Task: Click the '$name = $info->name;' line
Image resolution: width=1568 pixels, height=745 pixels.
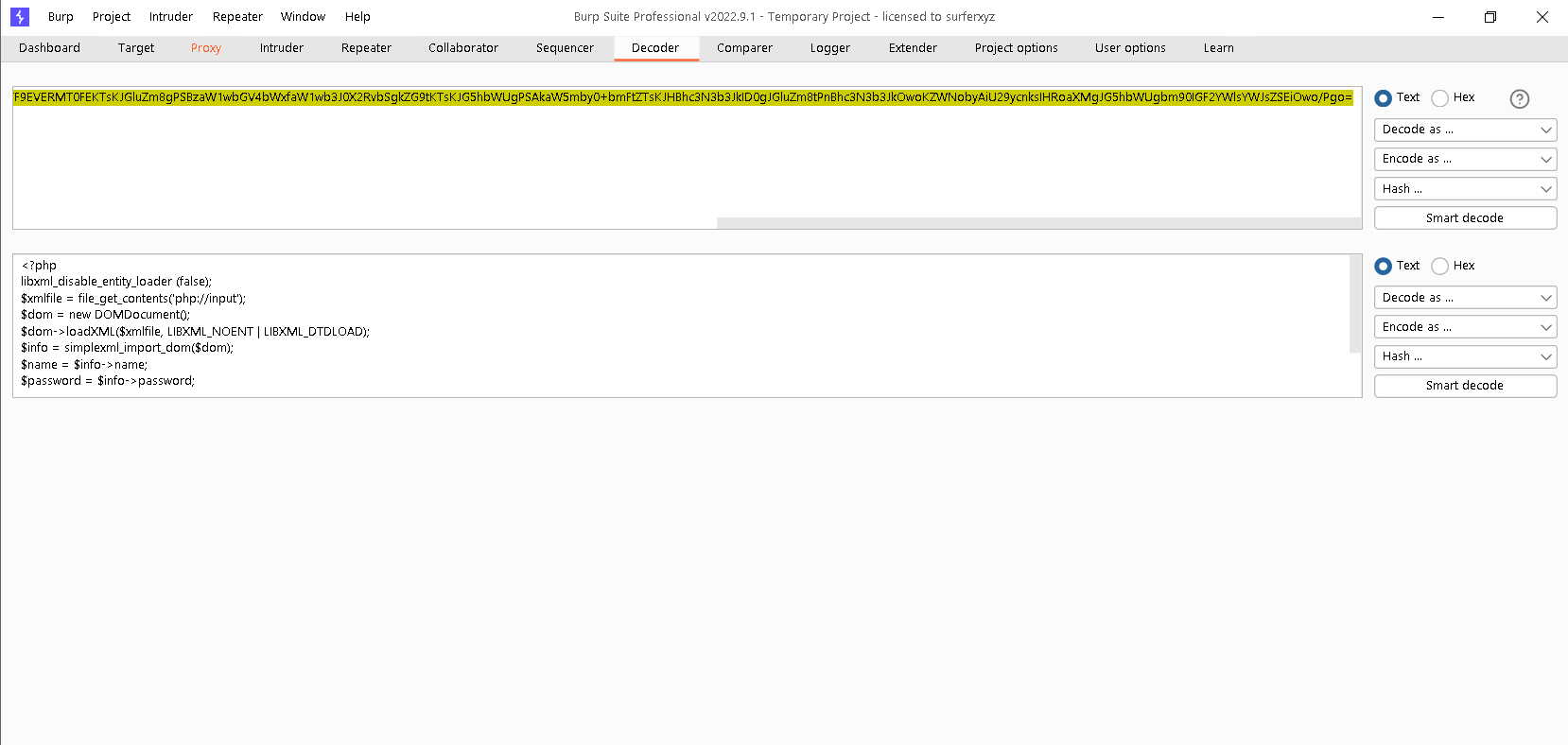Action: tap(84, 365)
